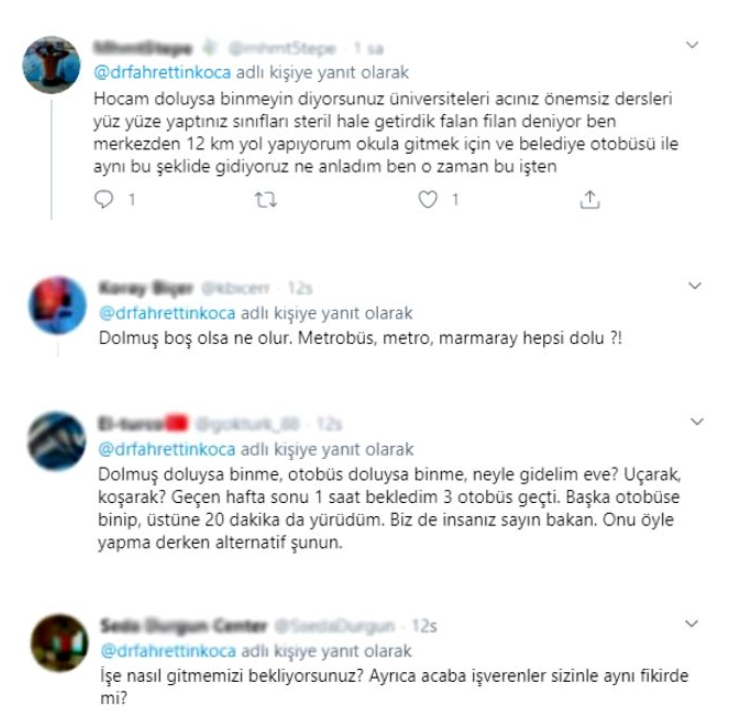The width and height of the screenshot is (748, 723).
Task: Open @drfahrettinkoca mention in third tweet
Action: click(166, 449)
